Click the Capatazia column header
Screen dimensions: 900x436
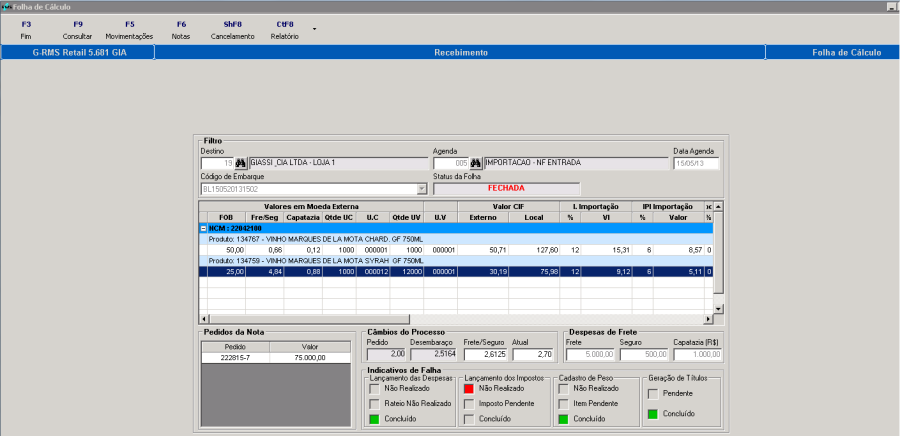[x=303, y=218]
